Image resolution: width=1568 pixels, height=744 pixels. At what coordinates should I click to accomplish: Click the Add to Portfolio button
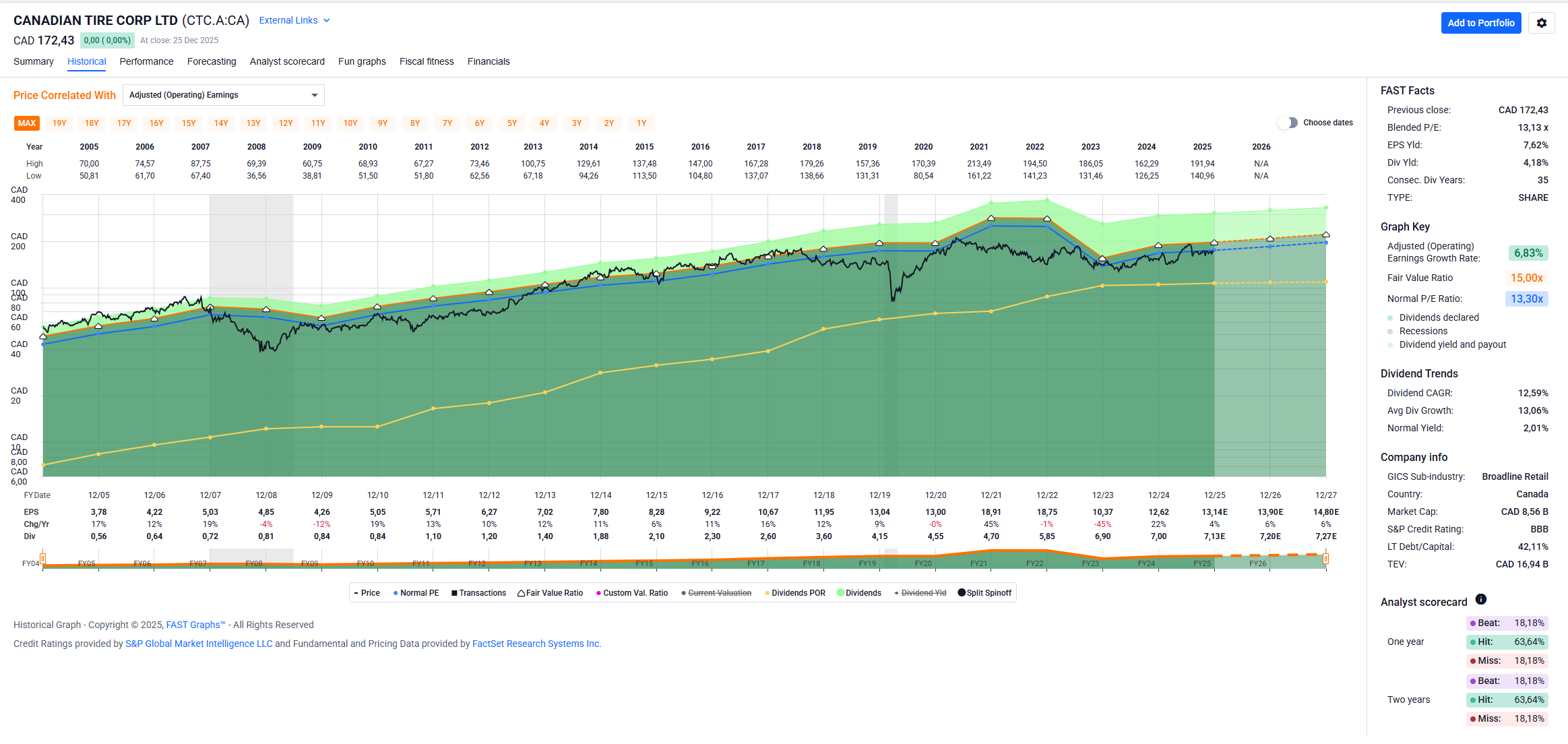click(1480, 23)
